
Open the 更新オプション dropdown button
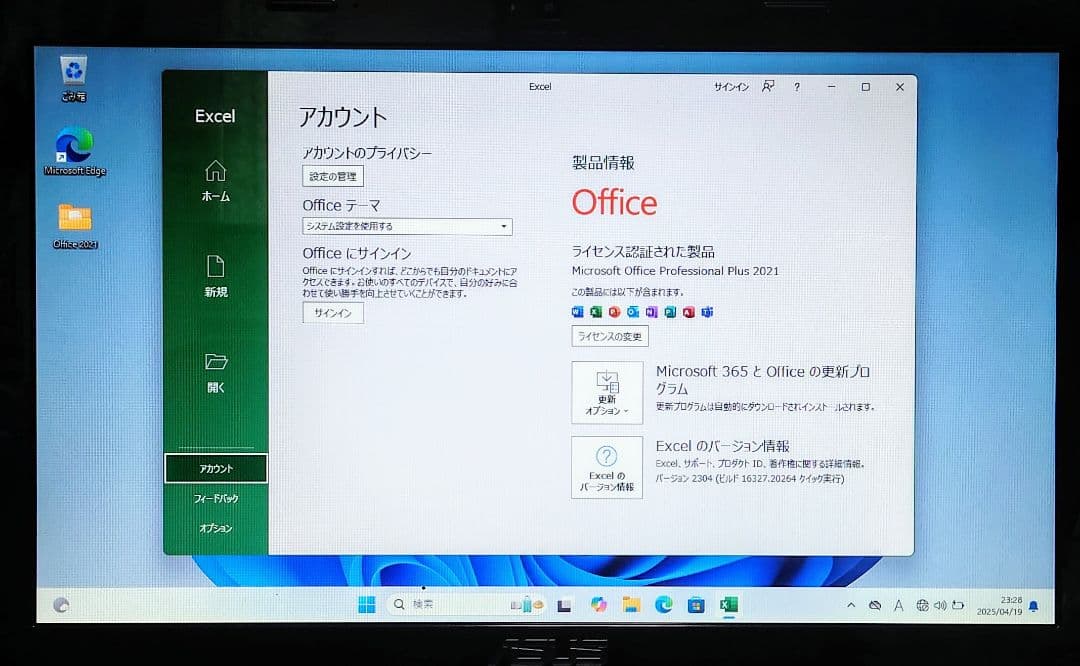(x=607, y=393)
